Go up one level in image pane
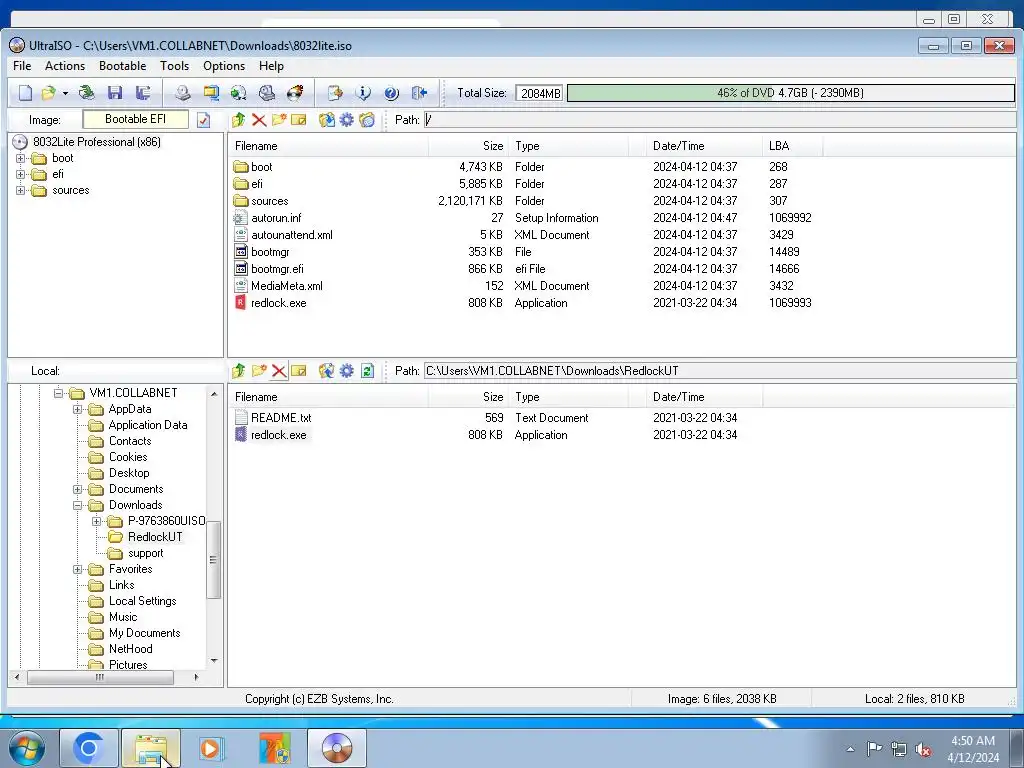The width and height of the screenshot is (1024, 768). click(x=238, y=120)
